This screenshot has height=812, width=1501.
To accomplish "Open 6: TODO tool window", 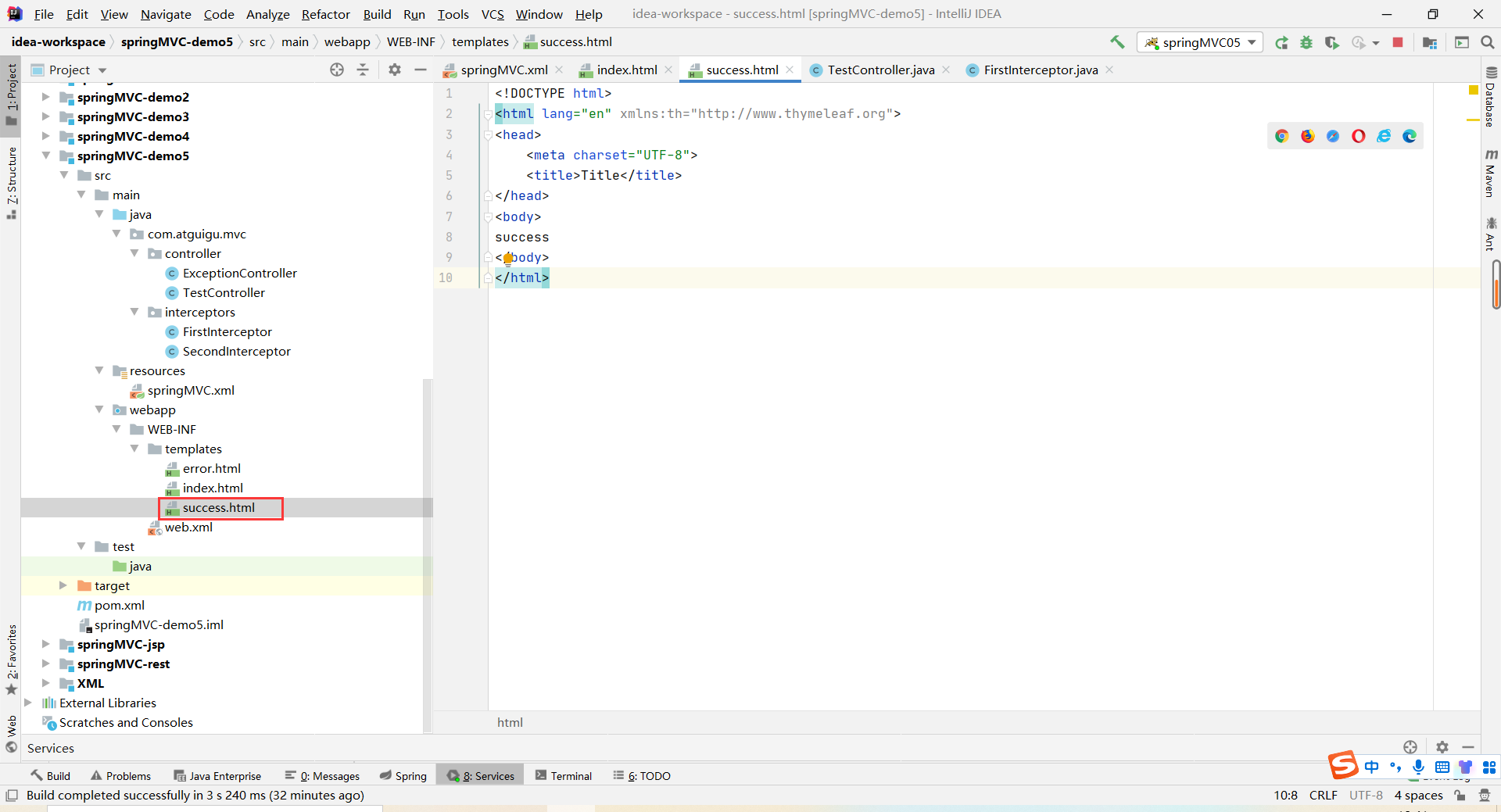I will (x=642, y=775).
